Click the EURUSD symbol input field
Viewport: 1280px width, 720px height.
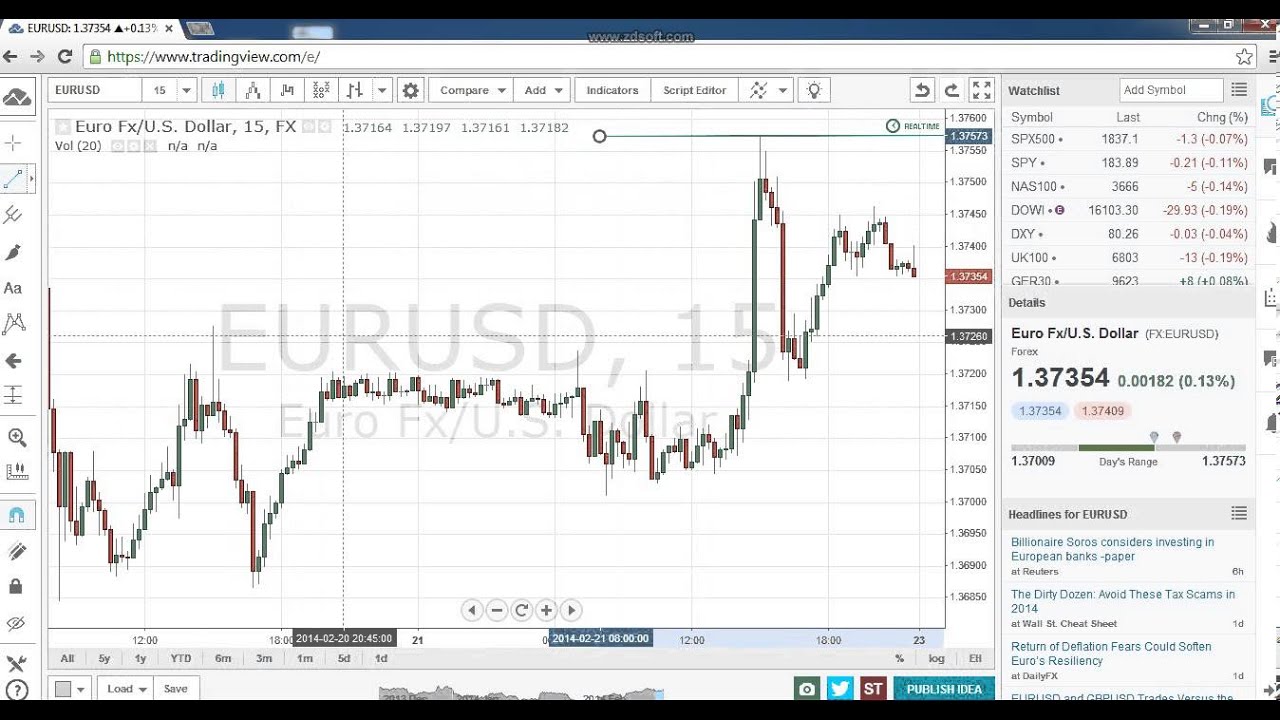pyautogui.click(x=94, y=90)
